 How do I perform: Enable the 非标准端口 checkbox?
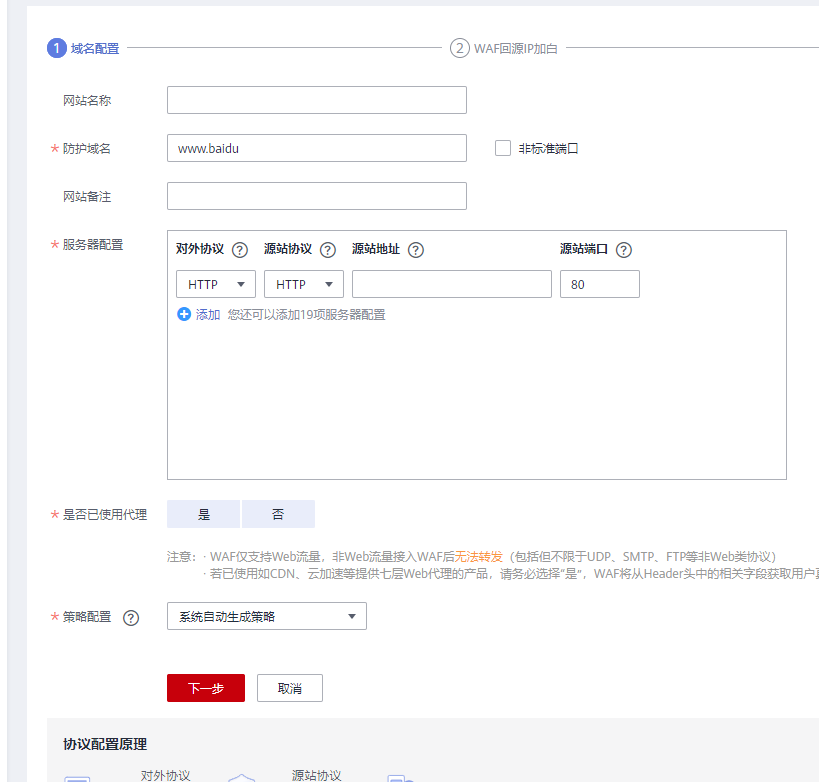[502, 148]
